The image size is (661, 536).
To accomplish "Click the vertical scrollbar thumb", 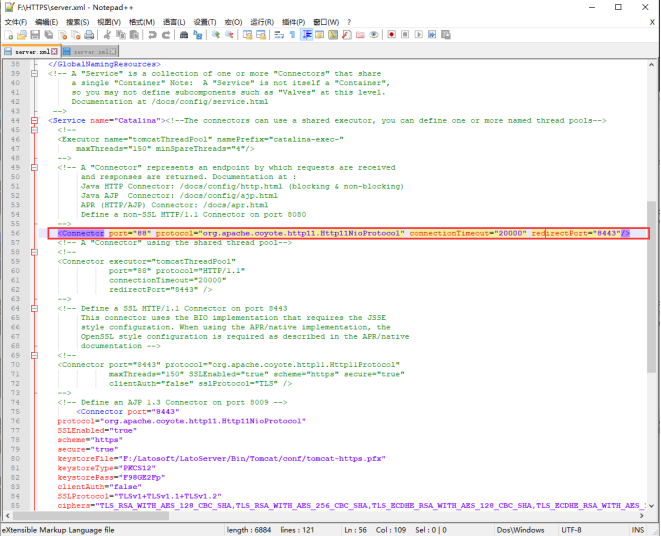I will pyautogui.click(x=651, y=287).
